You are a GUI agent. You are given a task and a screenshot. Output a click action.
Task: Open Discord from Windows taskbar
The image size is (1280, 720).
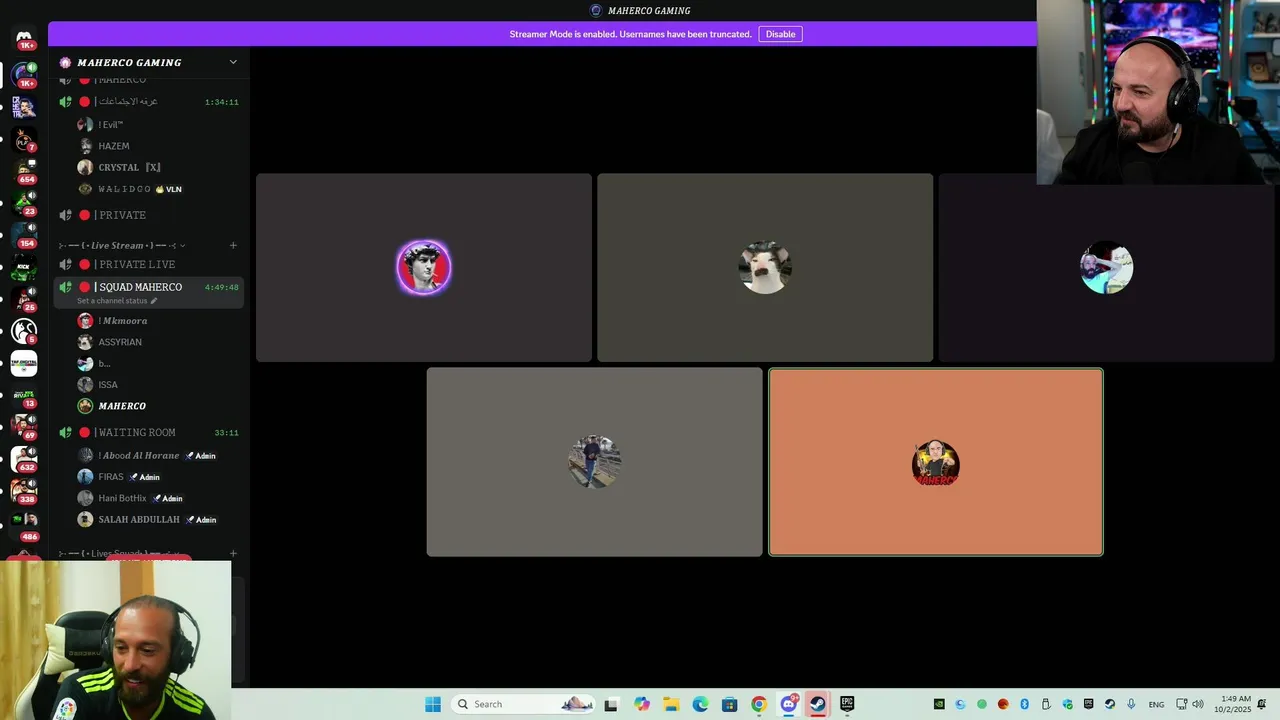click(x=788, y=704)
